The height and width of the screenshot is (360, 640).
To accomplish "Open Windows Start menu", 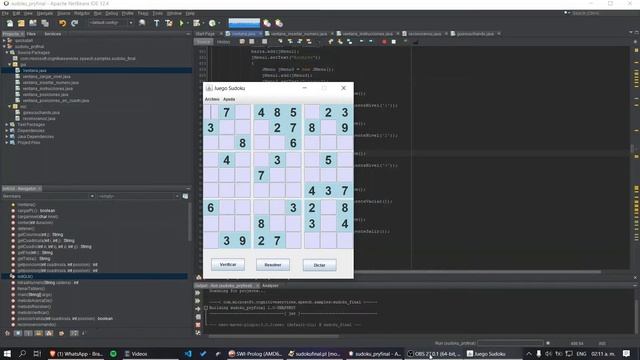I will pyautogui.click(x=7, y=353).
